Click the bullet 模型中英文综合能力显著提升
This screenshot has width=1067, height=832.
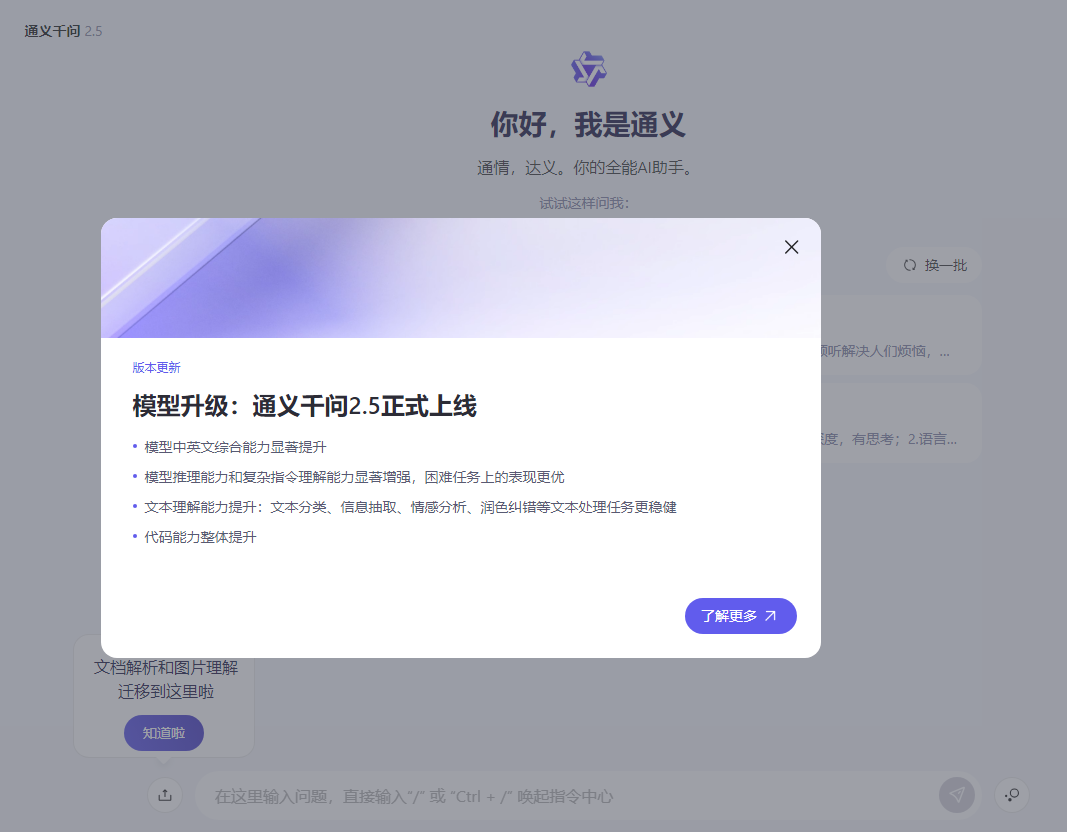click(x=235, y=447)
